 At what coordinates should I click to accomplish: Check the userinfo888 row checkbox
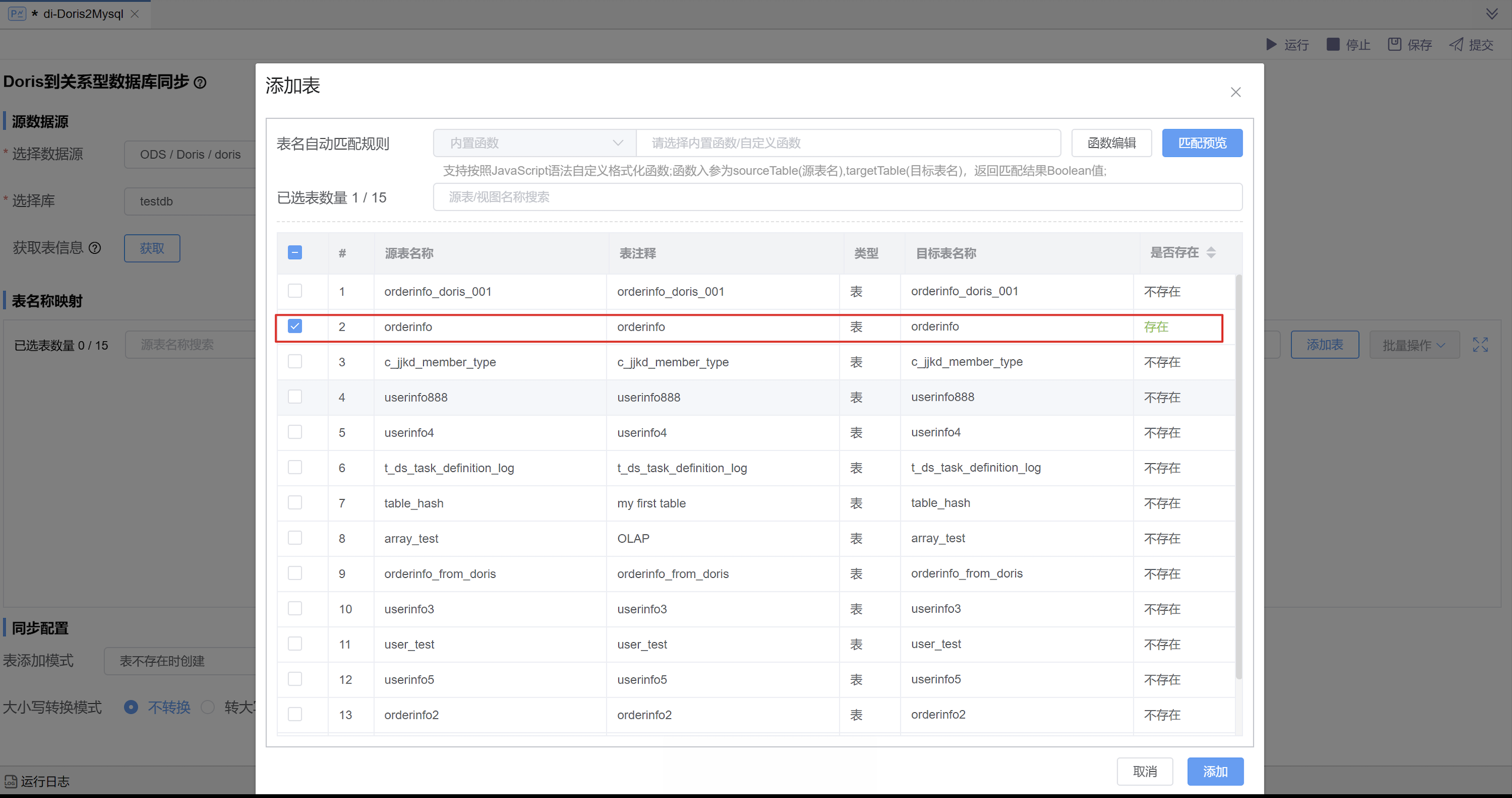pos(295,397)
